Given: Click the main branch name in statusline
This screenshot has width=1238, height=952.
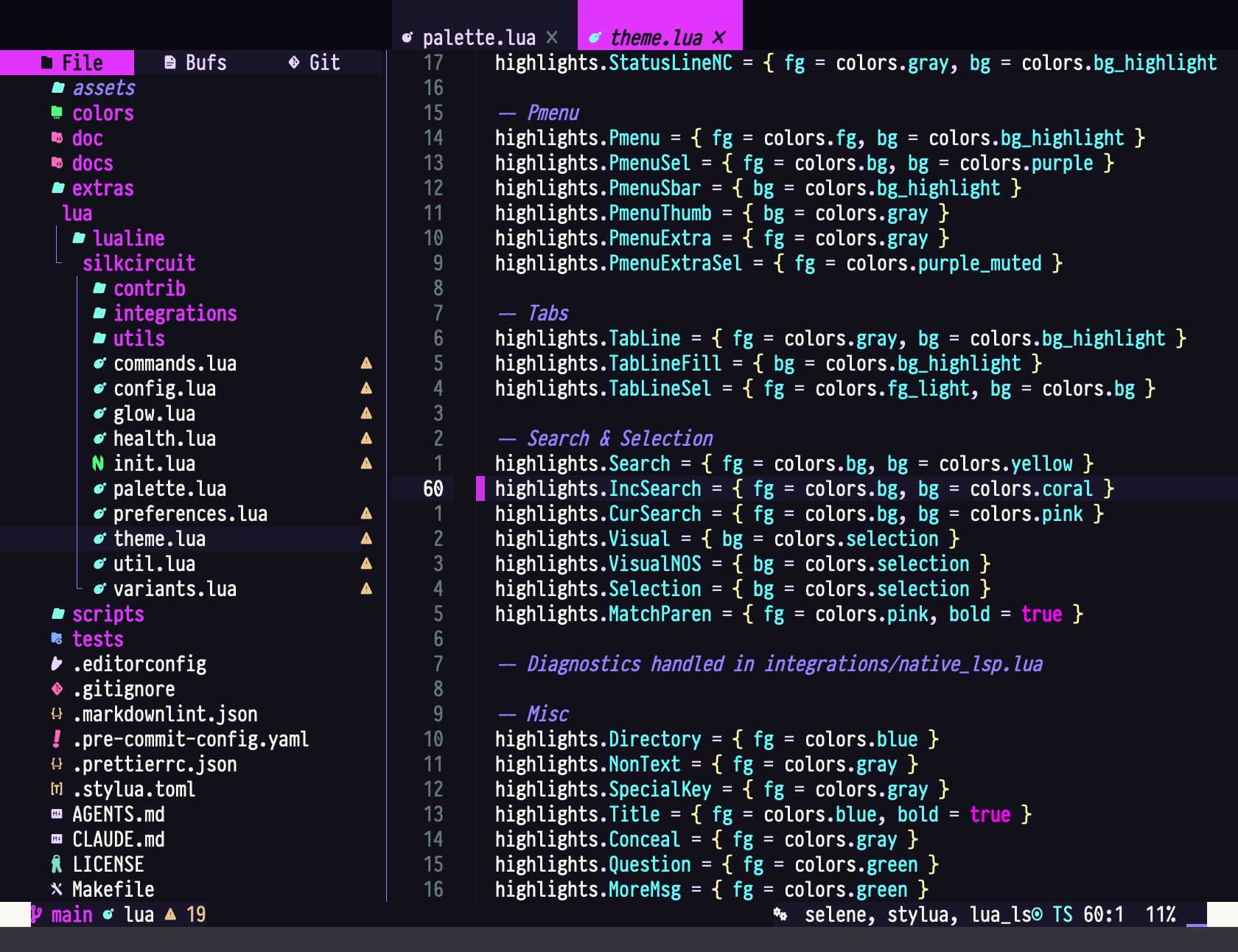Looking at the screenshot, I should [x=72, y=914].
